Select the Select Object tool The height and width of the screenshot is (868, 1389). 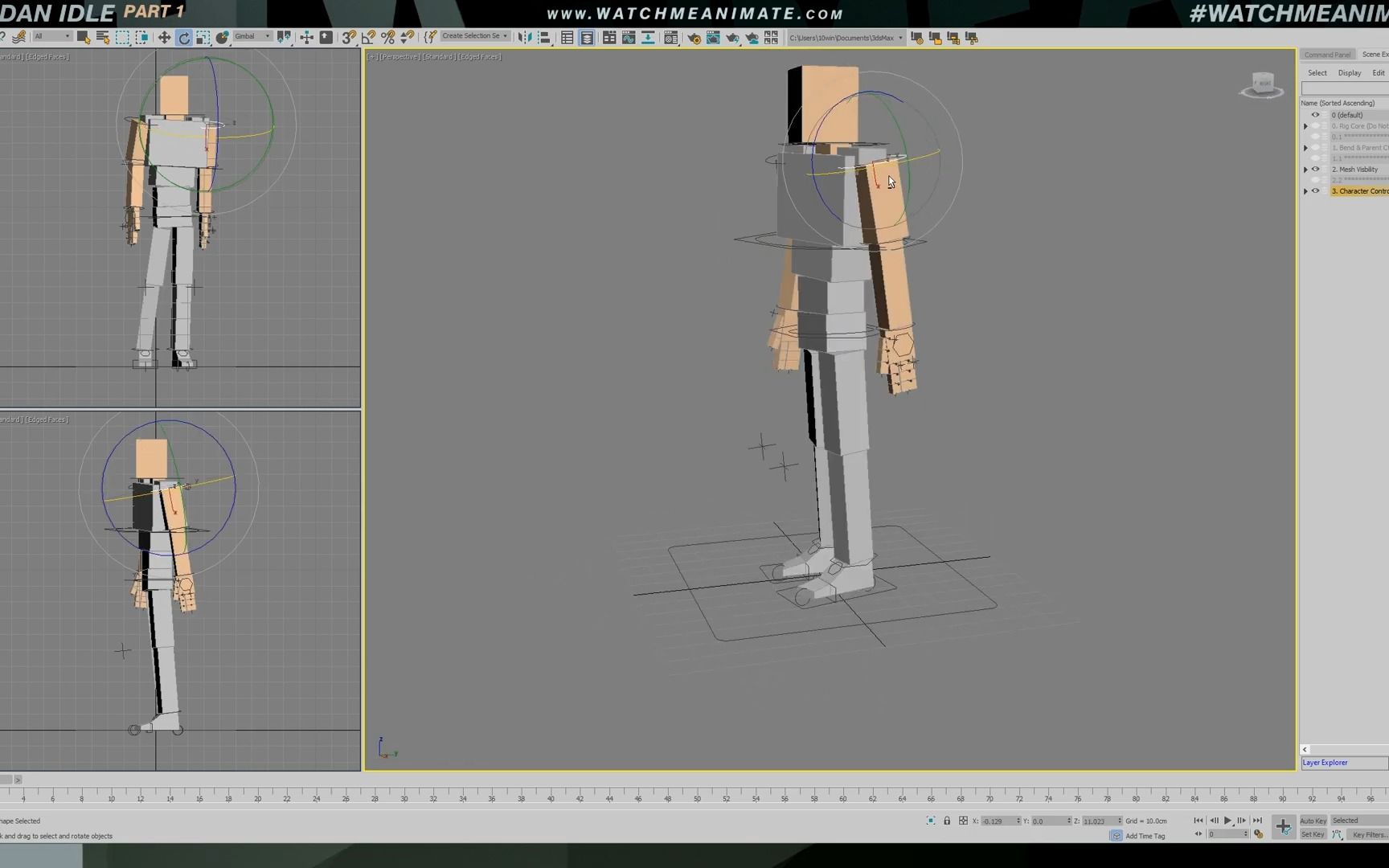tap(83, 37)
